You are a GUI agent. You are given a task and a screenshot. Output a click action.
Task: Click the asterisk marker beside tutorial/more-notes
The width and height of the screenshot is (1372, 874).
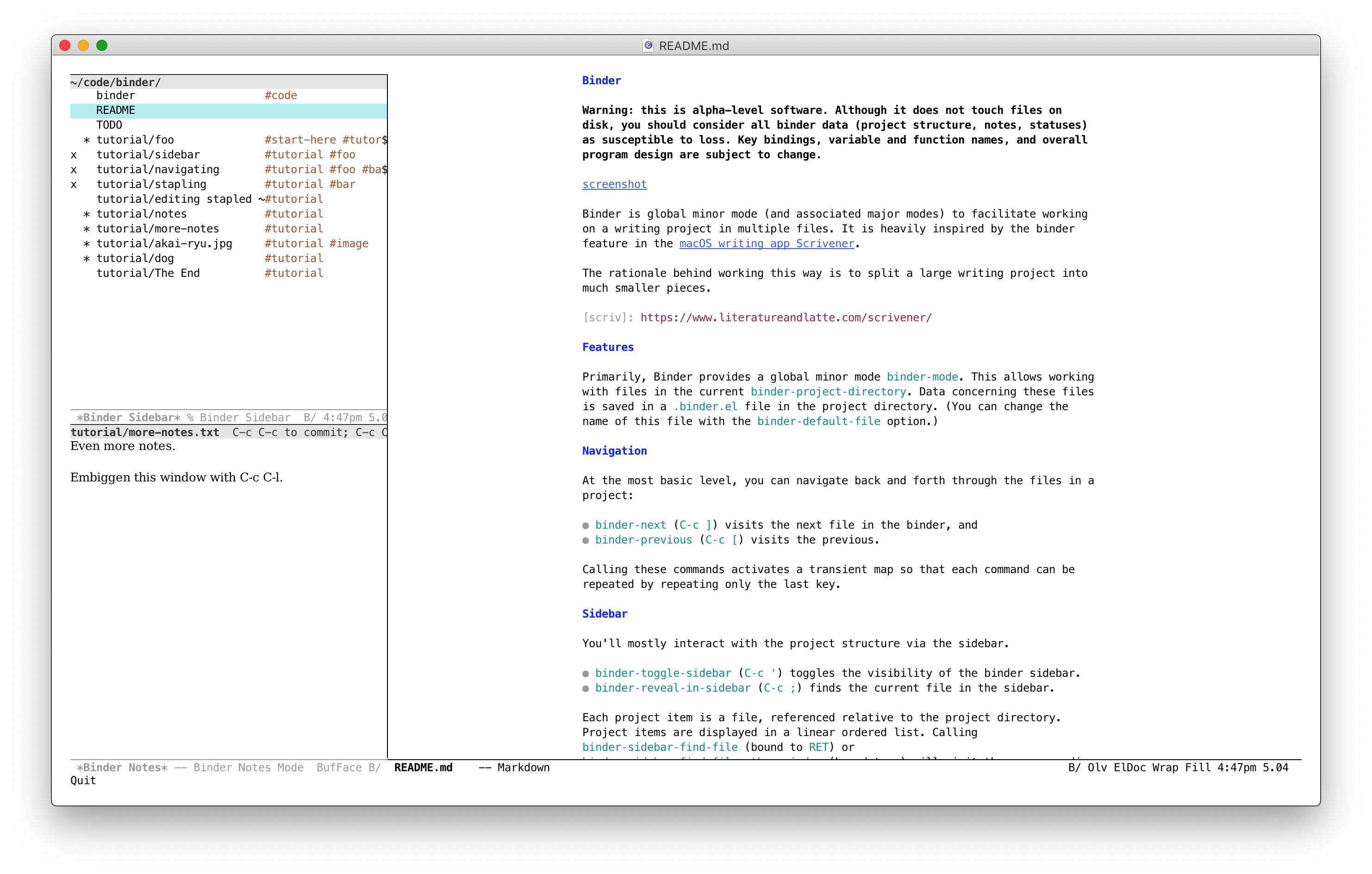pos(87,229)
